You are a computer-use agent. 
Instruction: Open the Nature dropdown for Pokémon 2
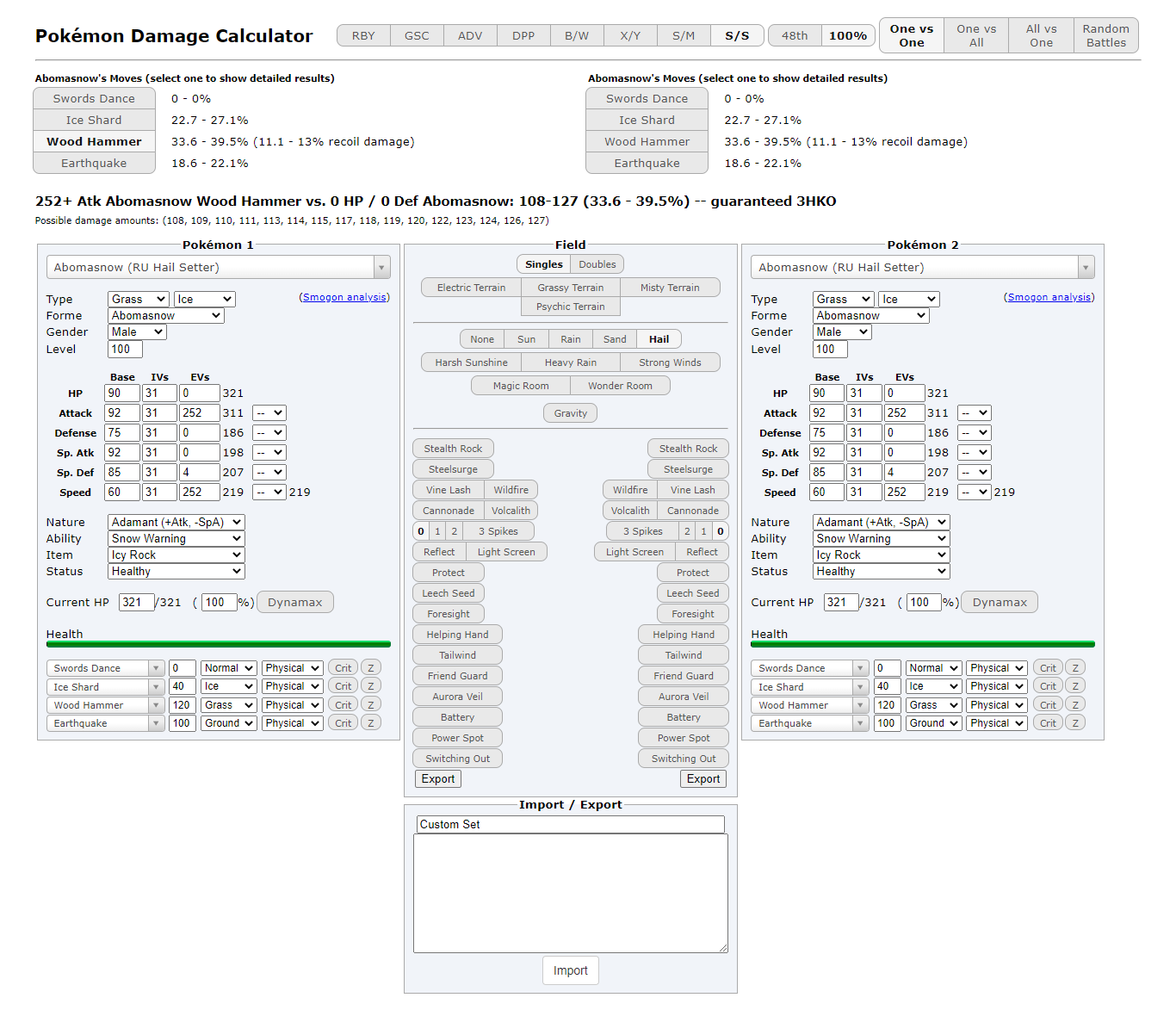880,522
